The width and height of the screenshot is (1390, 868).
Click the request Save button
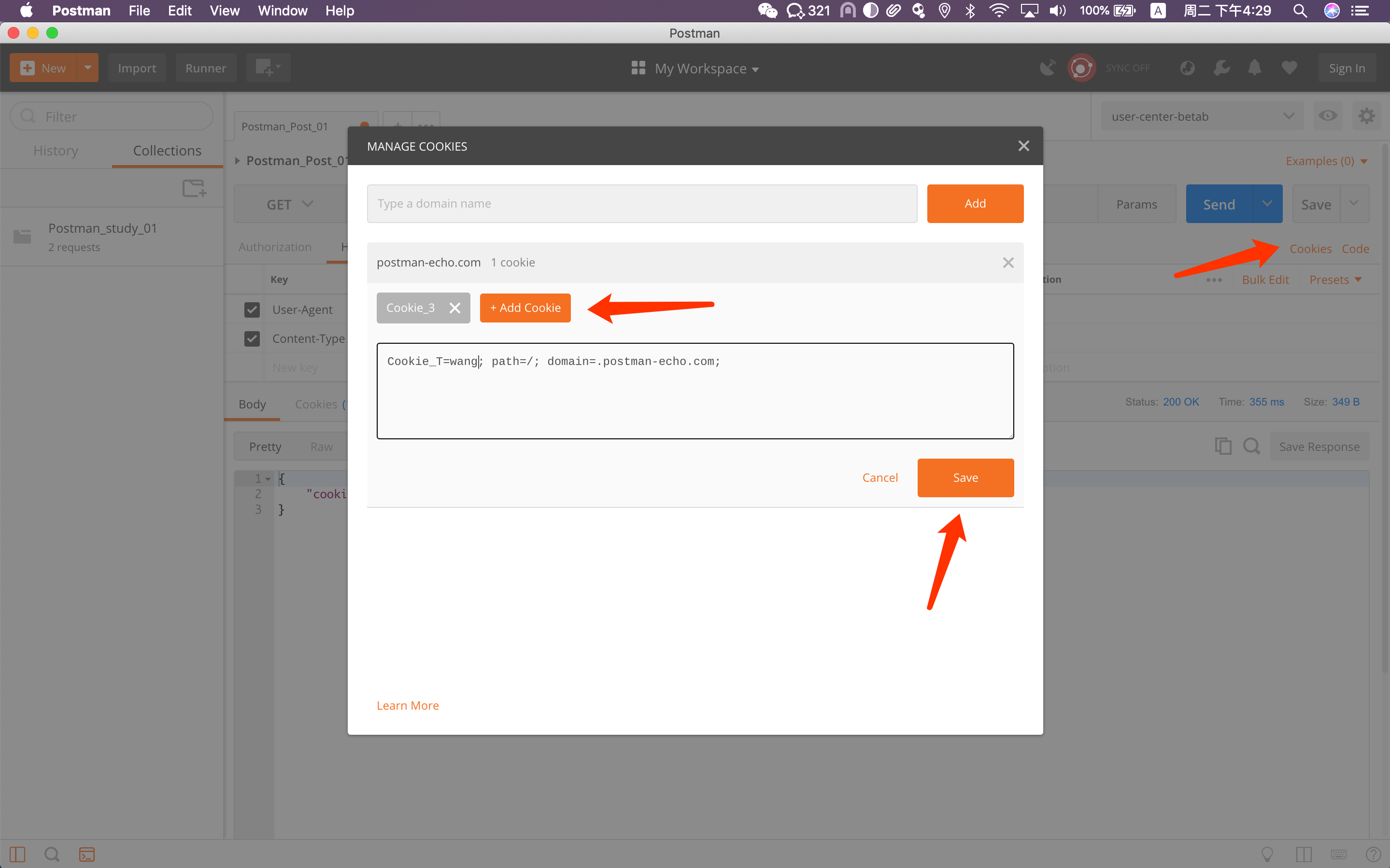tap(1316, 204)
